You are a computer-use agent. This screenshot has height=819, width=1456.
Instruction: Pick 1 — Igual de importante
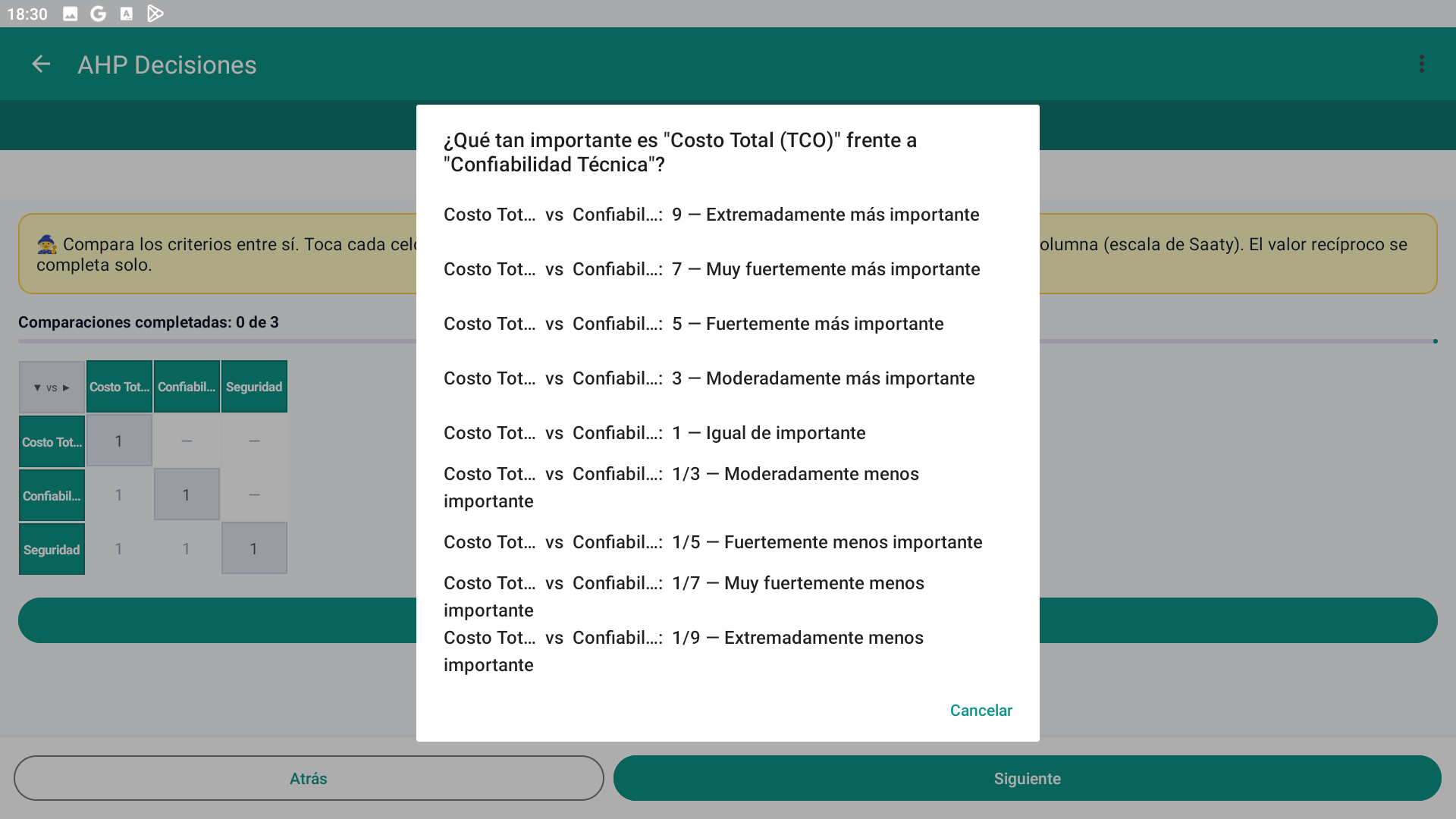click(728, 433)
